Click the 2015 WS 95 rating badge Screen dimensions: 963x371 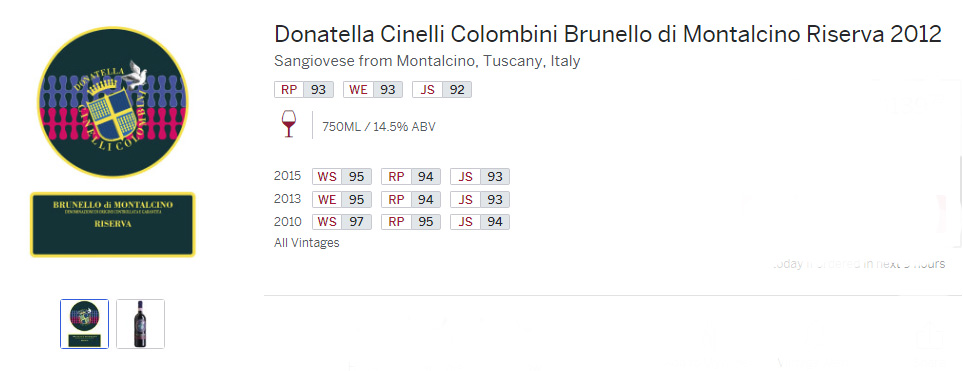click(x=342, y=177)
